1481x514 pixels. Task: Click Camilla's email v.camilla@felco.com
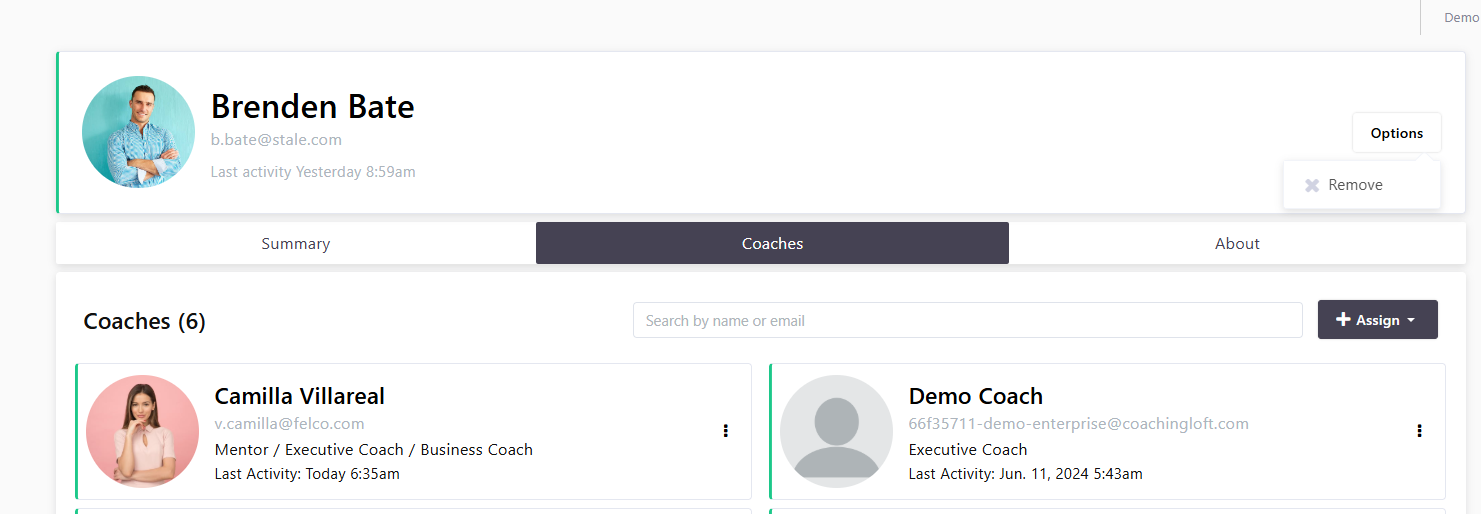pos(289,424)
